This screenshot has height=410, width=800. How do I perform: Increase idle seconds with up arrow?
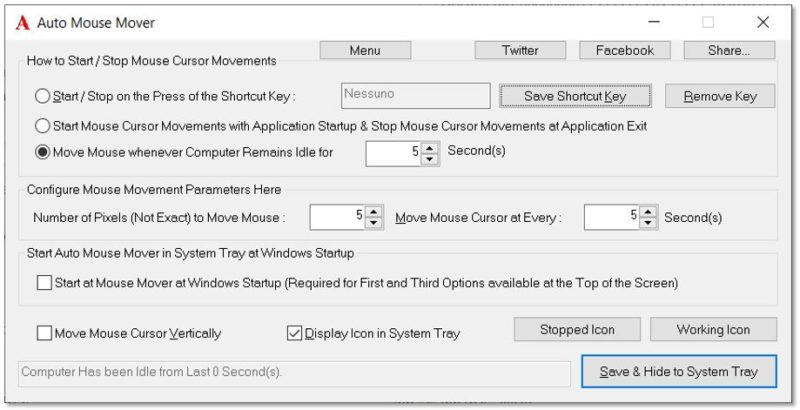[430, 148]
